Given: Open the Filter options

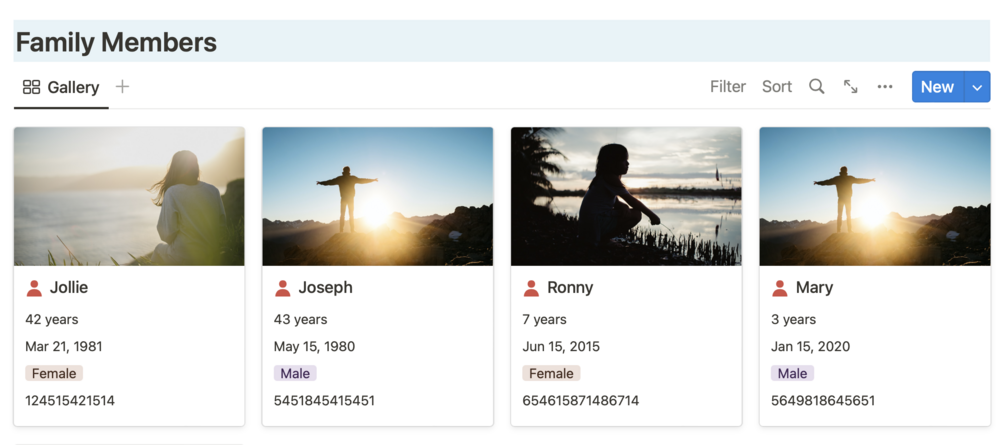Looking at the screenshot, I should click(728, 87).
